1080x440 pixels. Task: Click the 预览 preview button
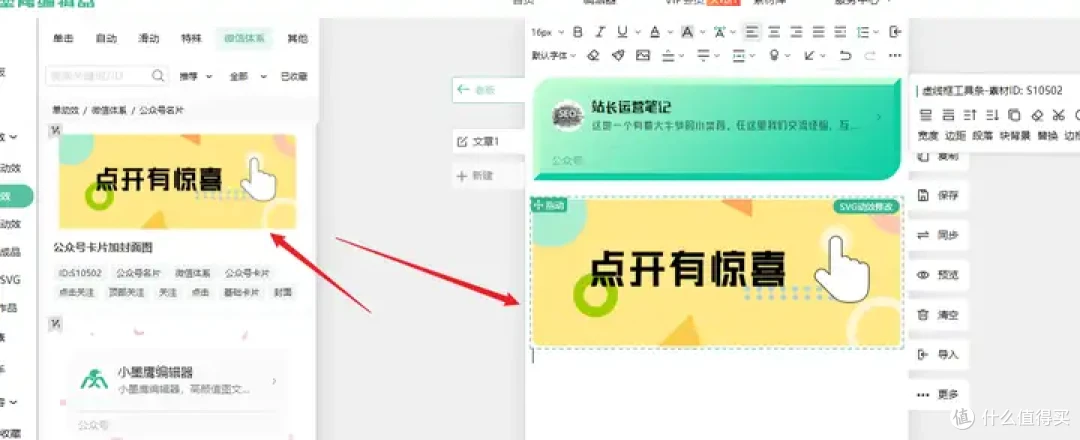tap(940, 275)
